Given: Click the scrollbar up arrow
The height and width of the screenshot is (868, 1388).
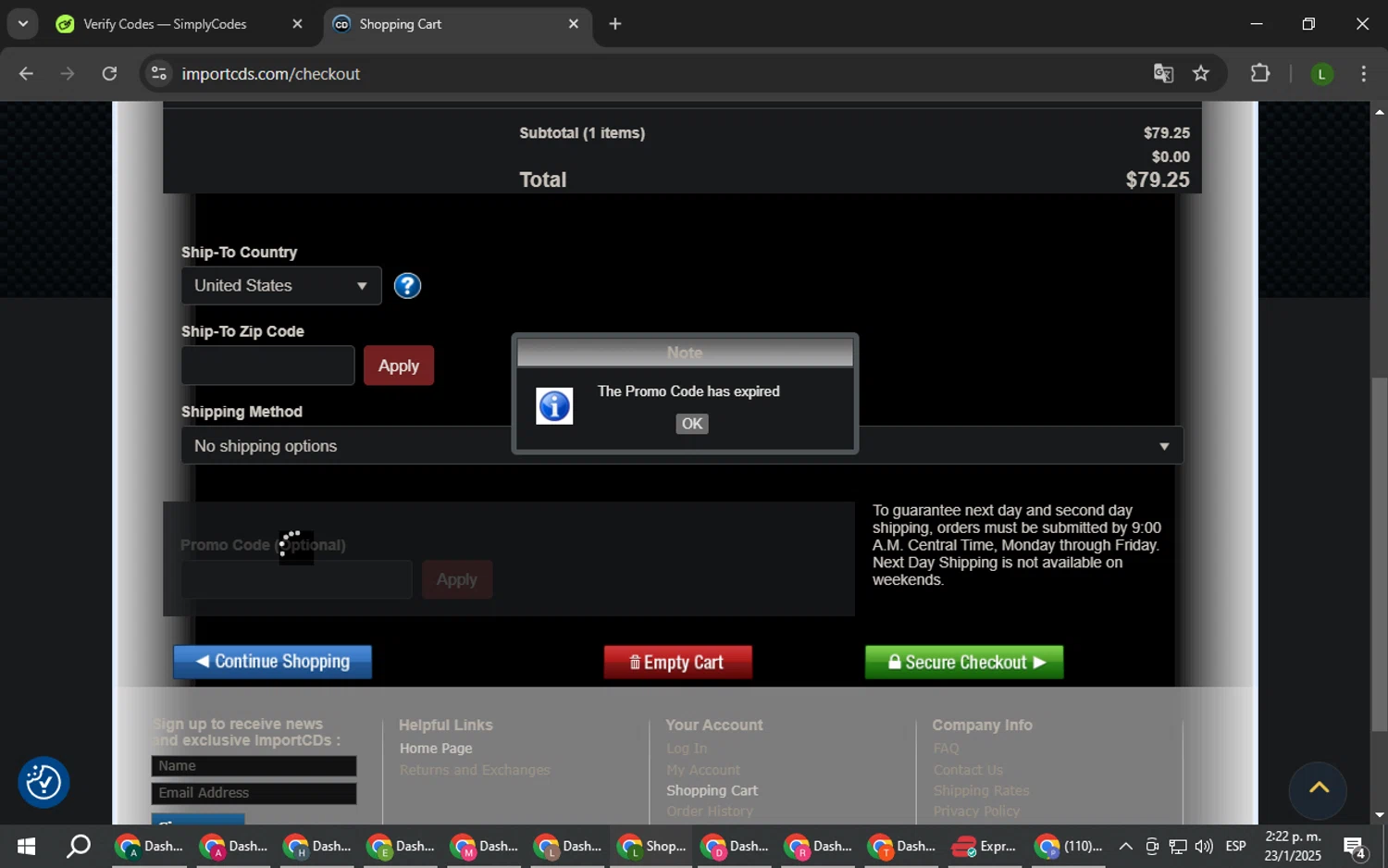Looking at the screenshot, I should click(x=1379, y=111).
